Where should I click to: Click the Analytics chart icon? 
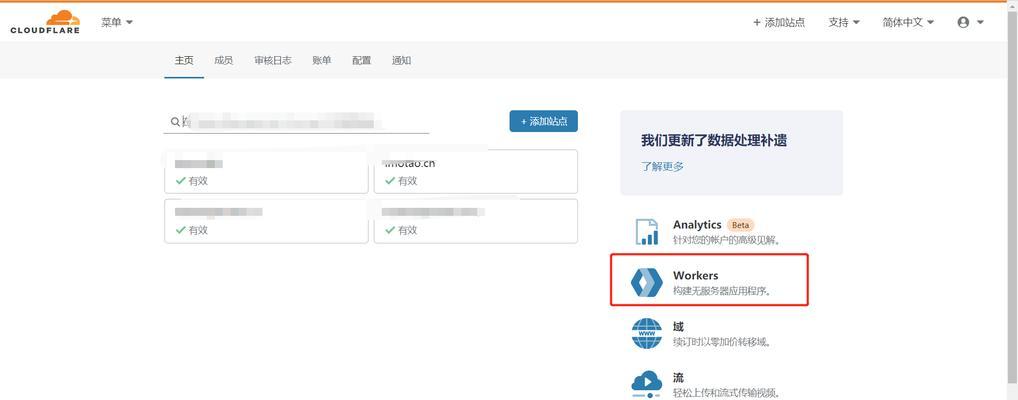click(x=647, y=232)
